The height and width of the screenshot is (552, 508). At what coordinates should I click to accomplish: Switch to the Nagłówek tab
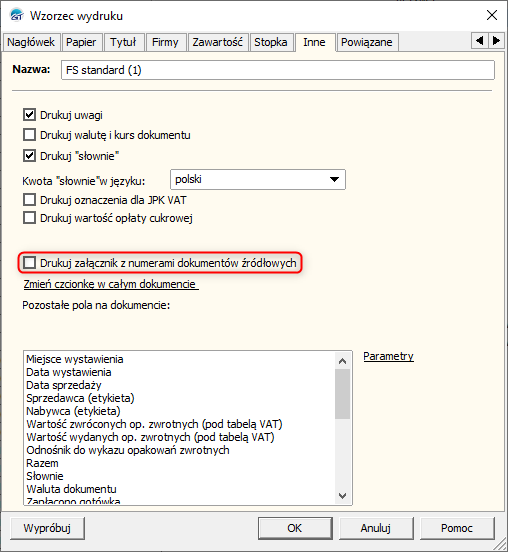tap(31, 42)
